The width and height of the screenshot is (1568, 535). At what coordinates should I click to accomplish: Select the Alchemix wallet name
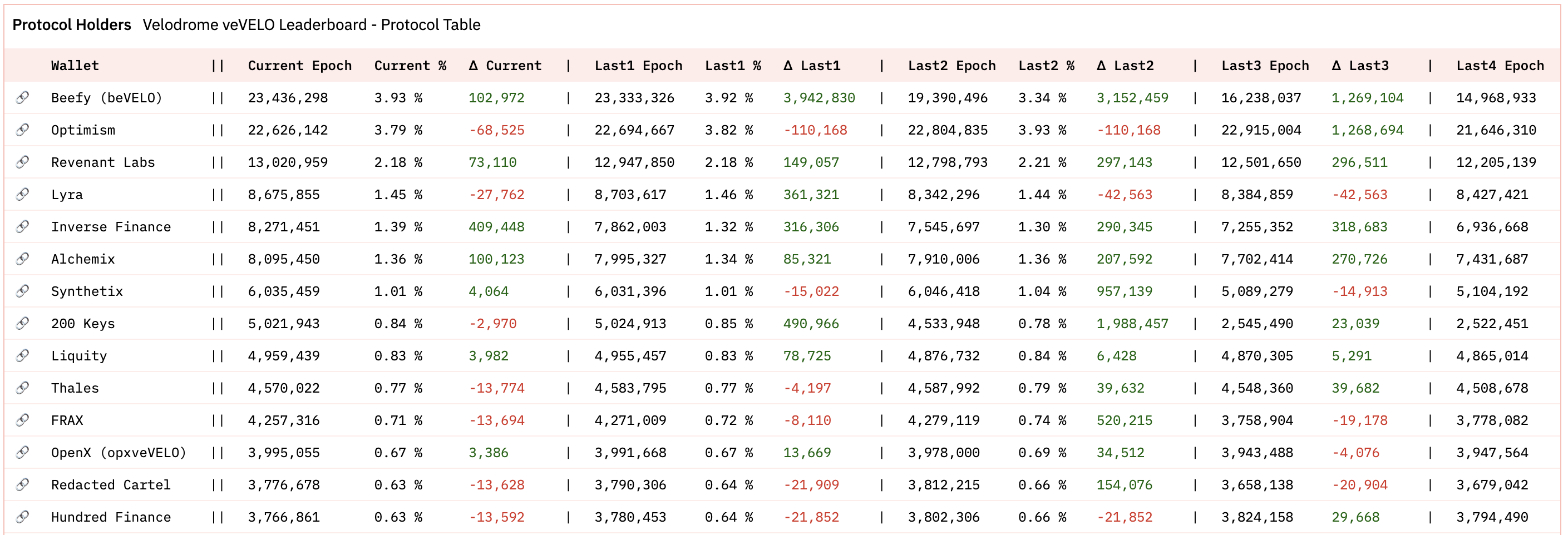coord(83,259)
